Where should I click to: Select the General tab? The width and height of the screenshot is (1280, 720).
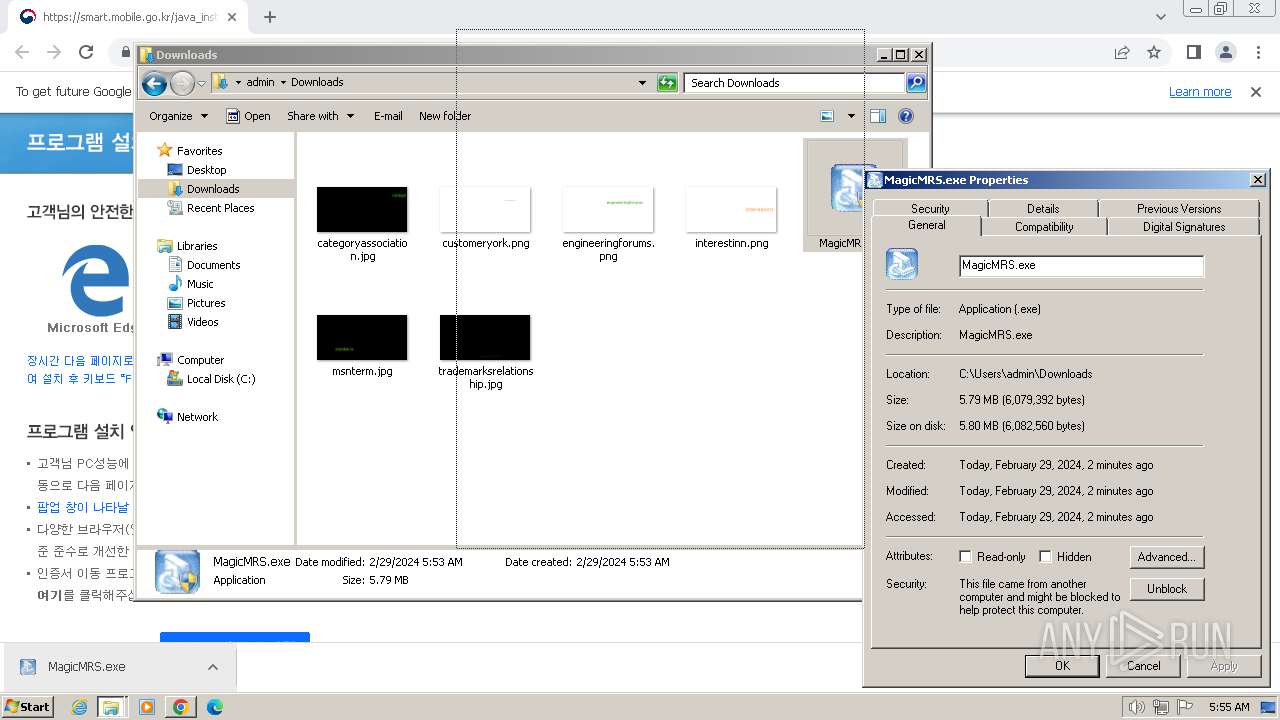point(926,226)
